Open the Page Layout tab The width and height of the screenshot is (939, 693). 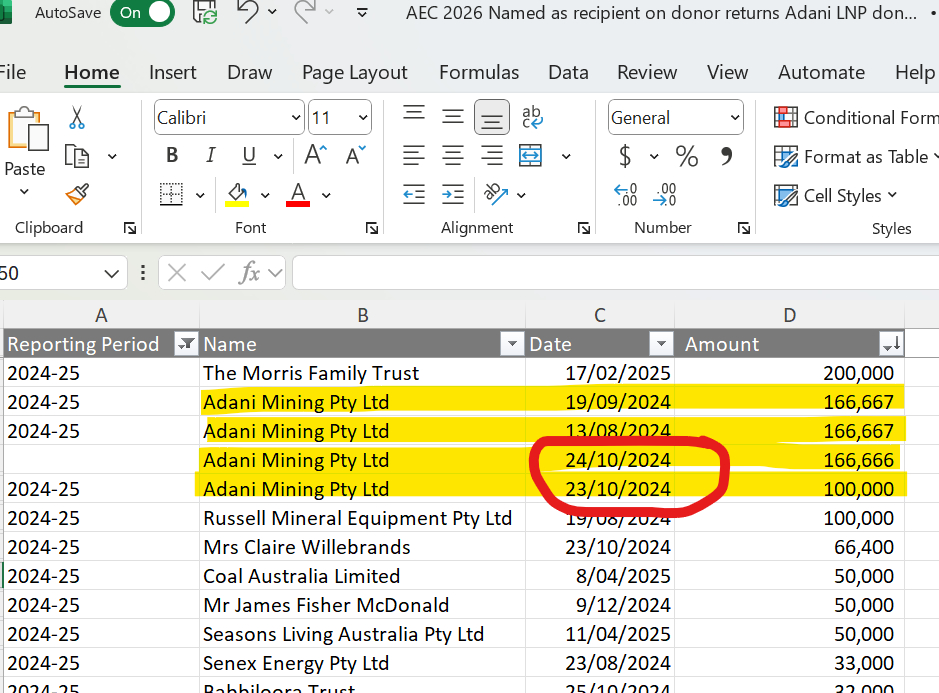(354, 72)
